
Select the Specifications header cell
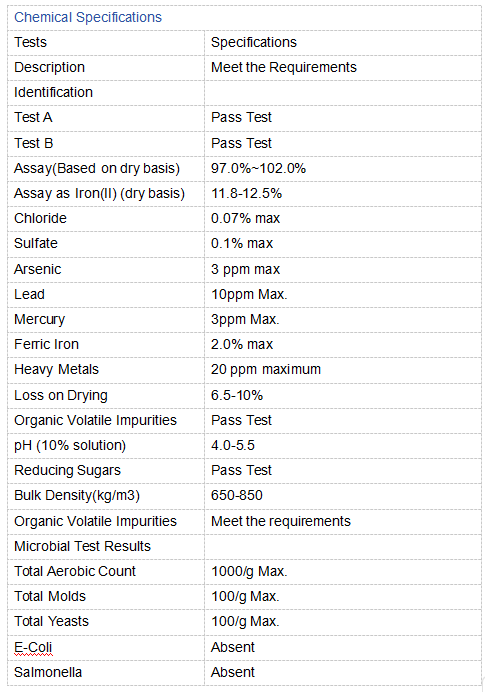coord(343,43)
